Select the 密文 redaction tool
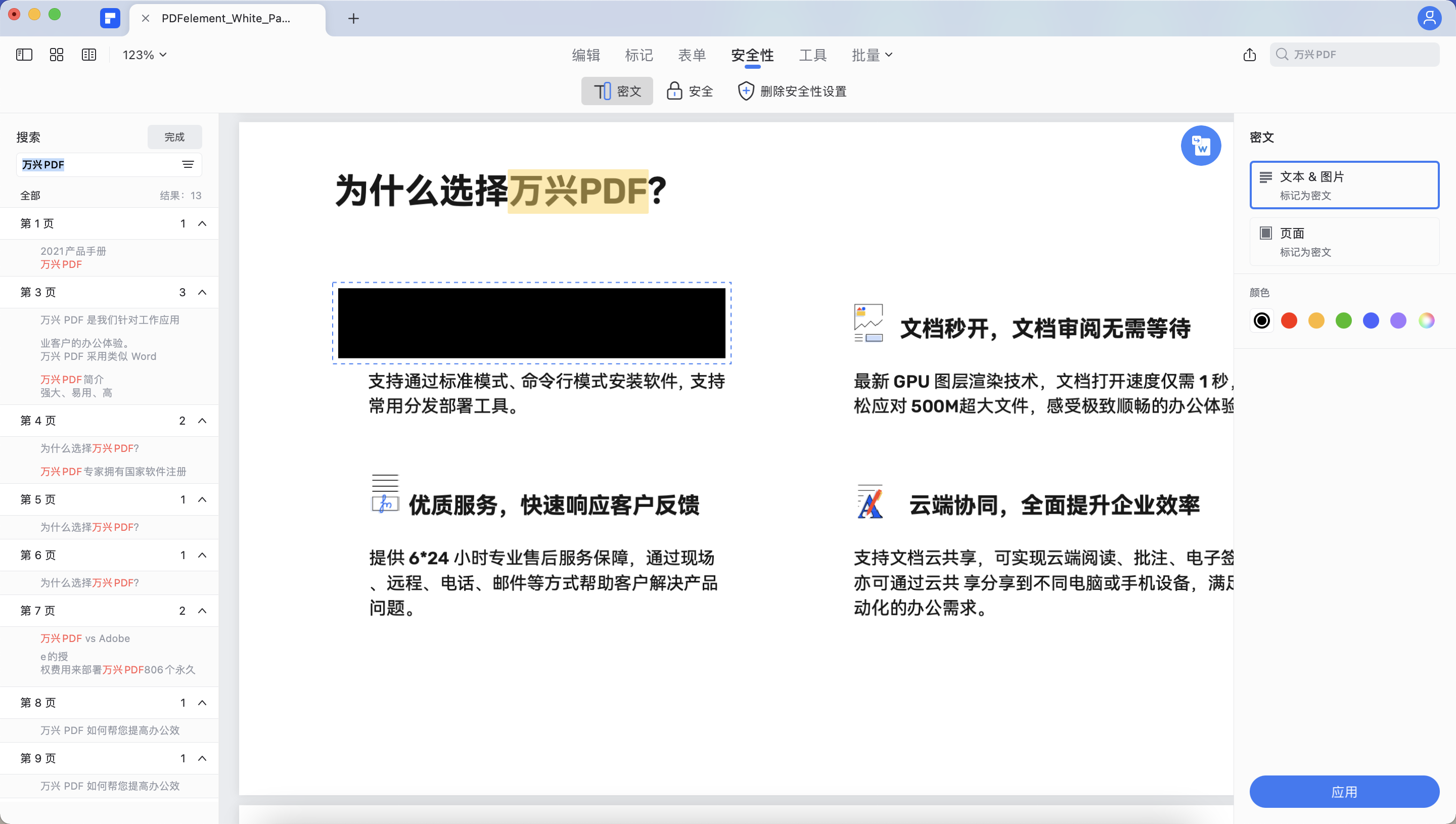The width and height of the screenshot is (1456, 824). pos(616,90)
